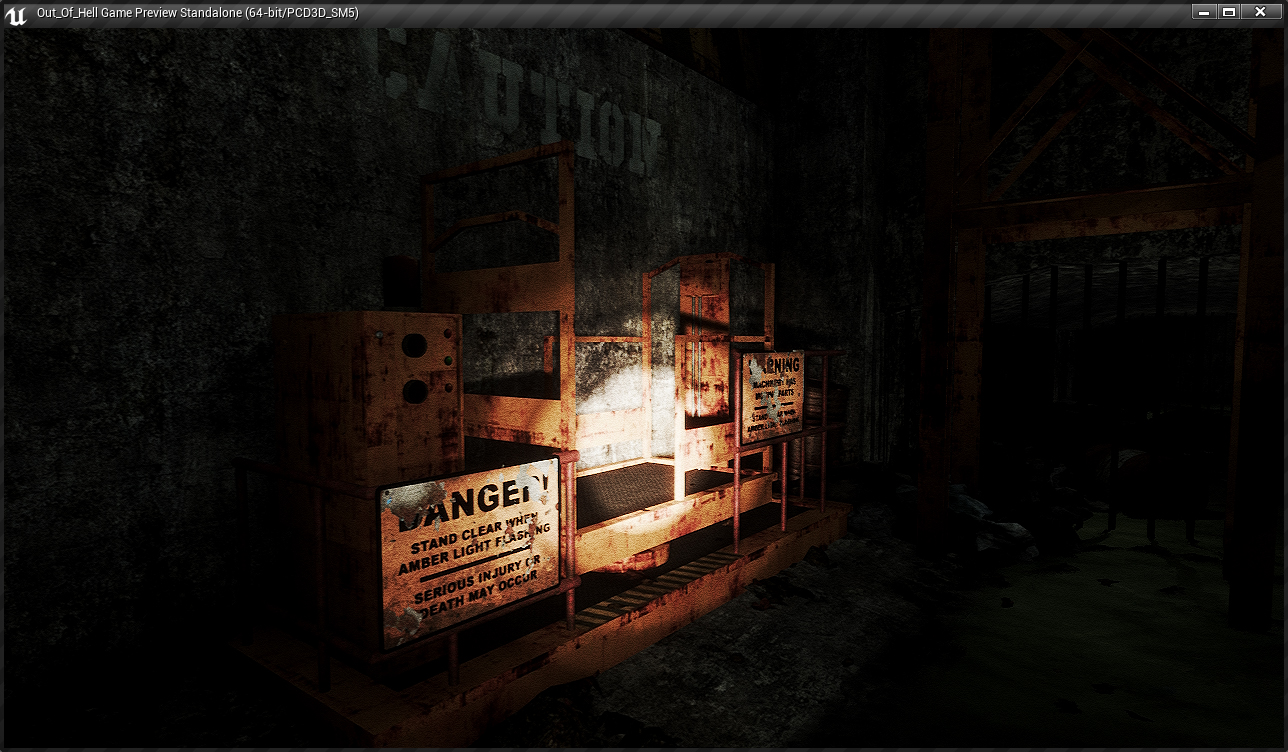Click the rusty lift gate with vertical bars
The height and width of the screenshot is (752, 1288).
tap(703, 350)
